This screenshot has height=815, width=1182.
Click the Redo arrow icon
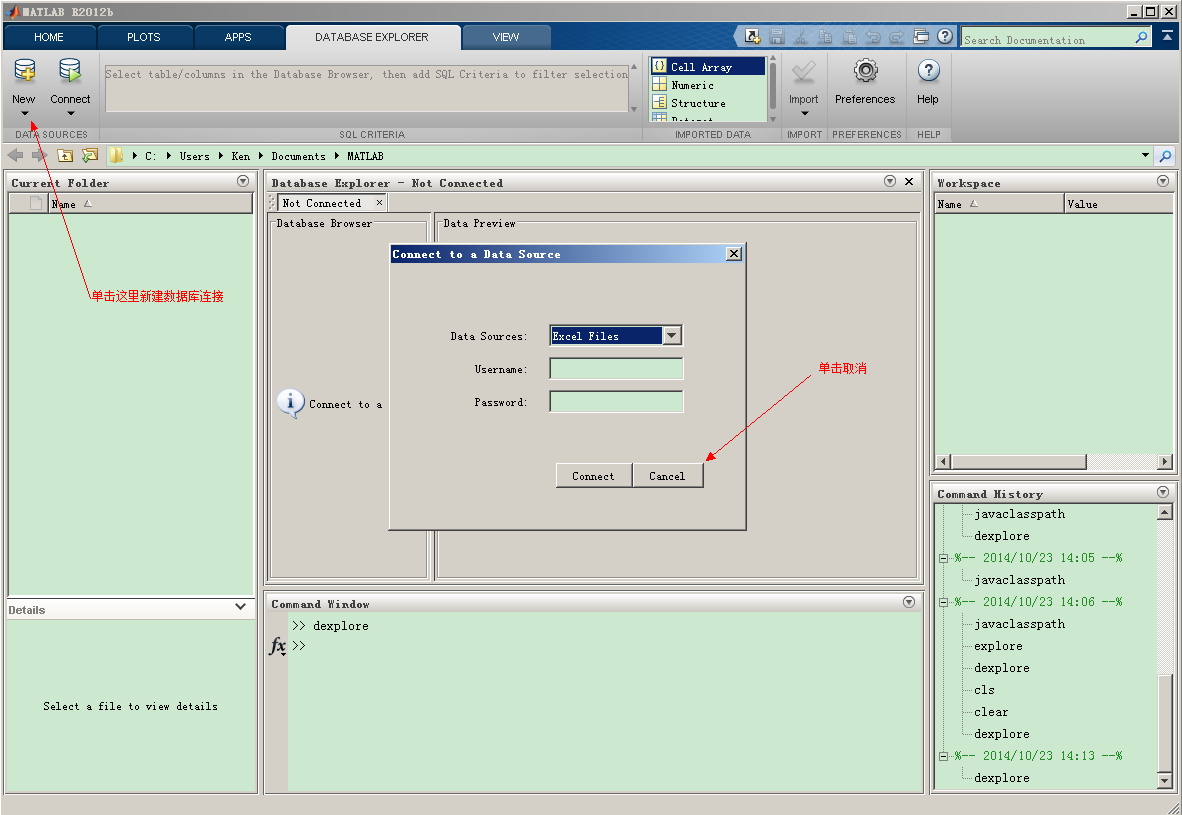[x=896, y=36]
